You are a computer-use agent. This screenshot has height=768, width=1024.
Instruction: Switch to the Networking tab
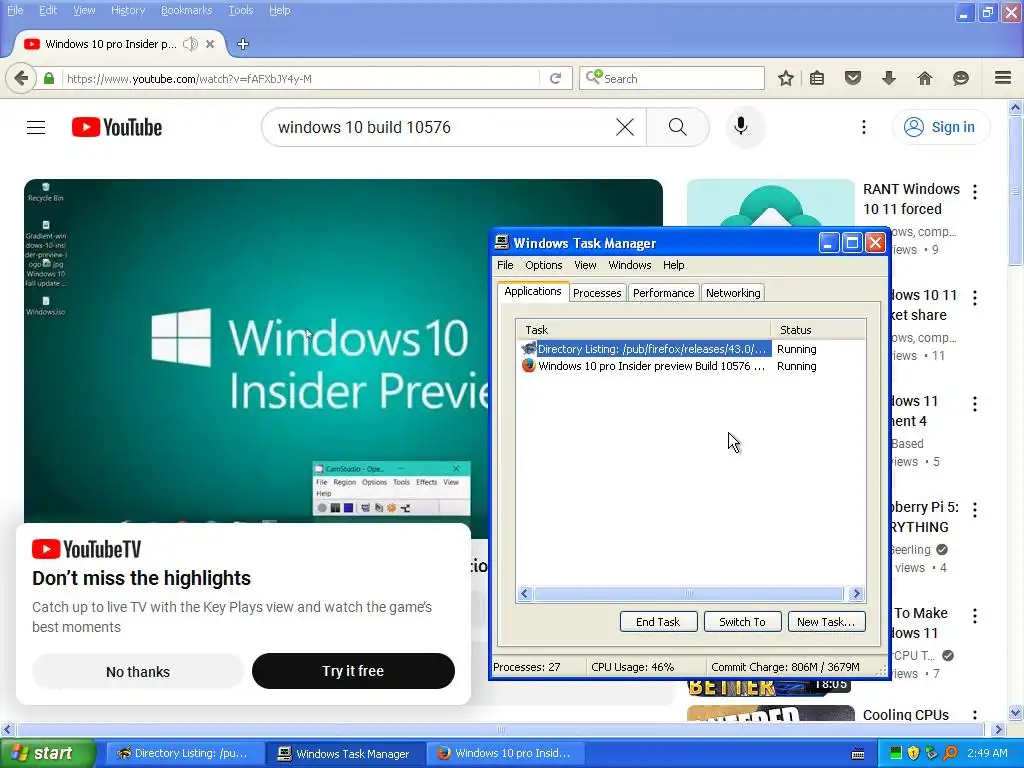[733, 293]
